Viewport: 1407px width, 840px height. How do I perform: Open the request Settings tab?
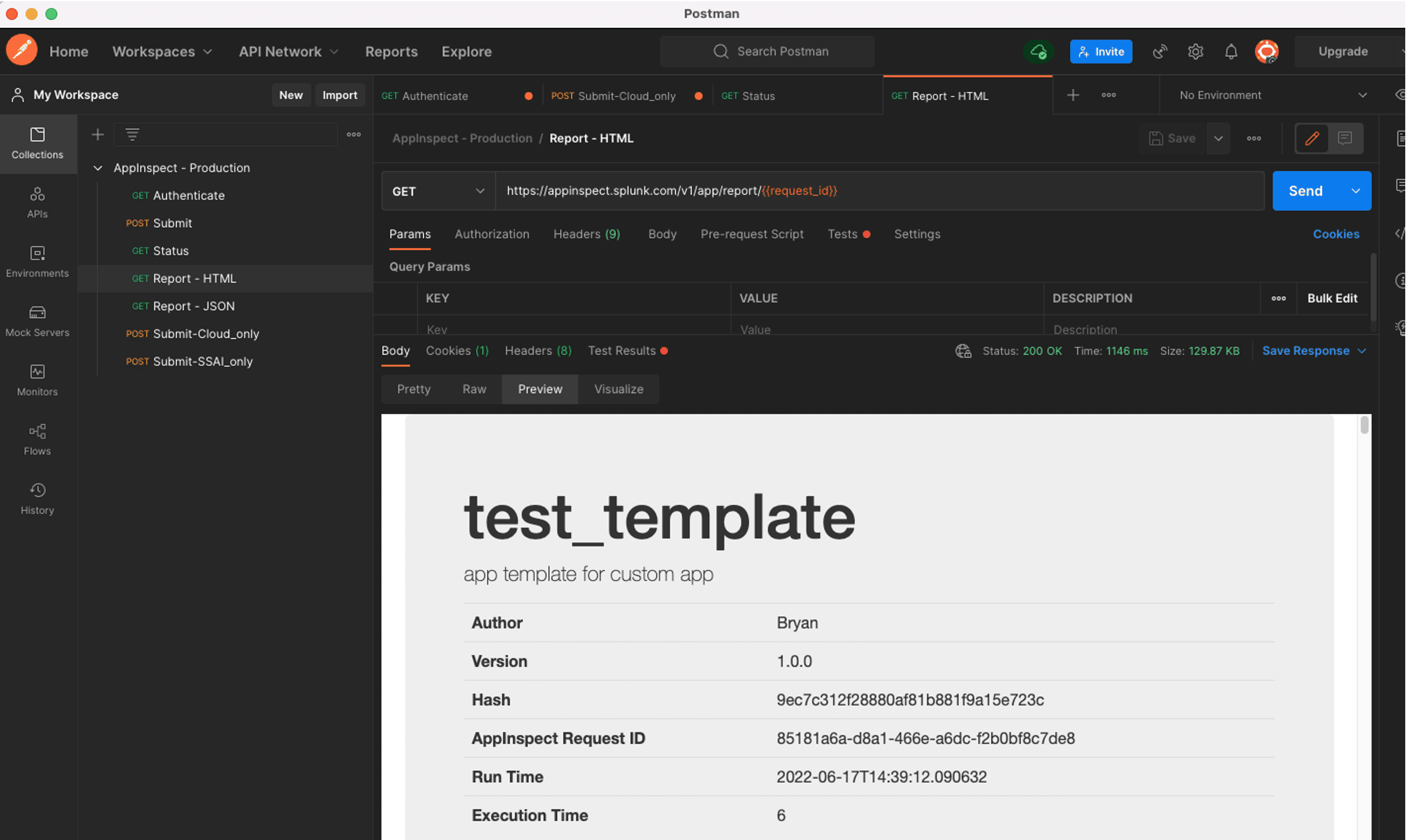click(917, 234)
